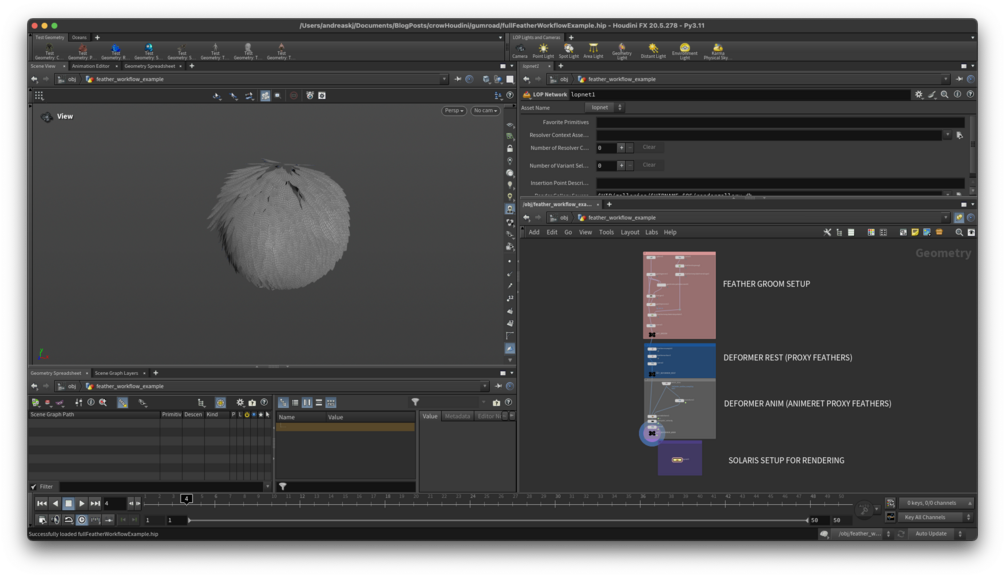Switch to the Geometry Spreadsheet tab
1005x577 pixels.
pos(151,66)
